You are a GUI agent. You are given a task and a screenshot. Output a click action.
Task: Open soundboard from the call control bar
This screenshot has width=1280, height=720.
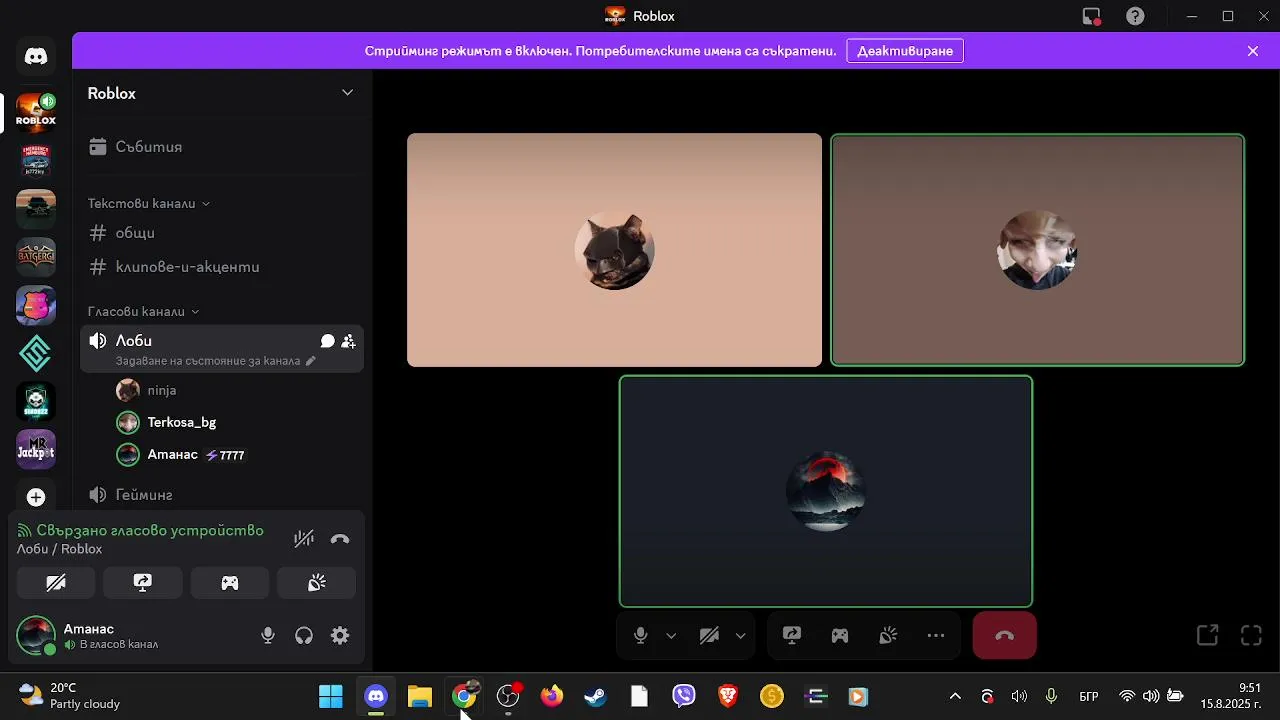(888, 635)
